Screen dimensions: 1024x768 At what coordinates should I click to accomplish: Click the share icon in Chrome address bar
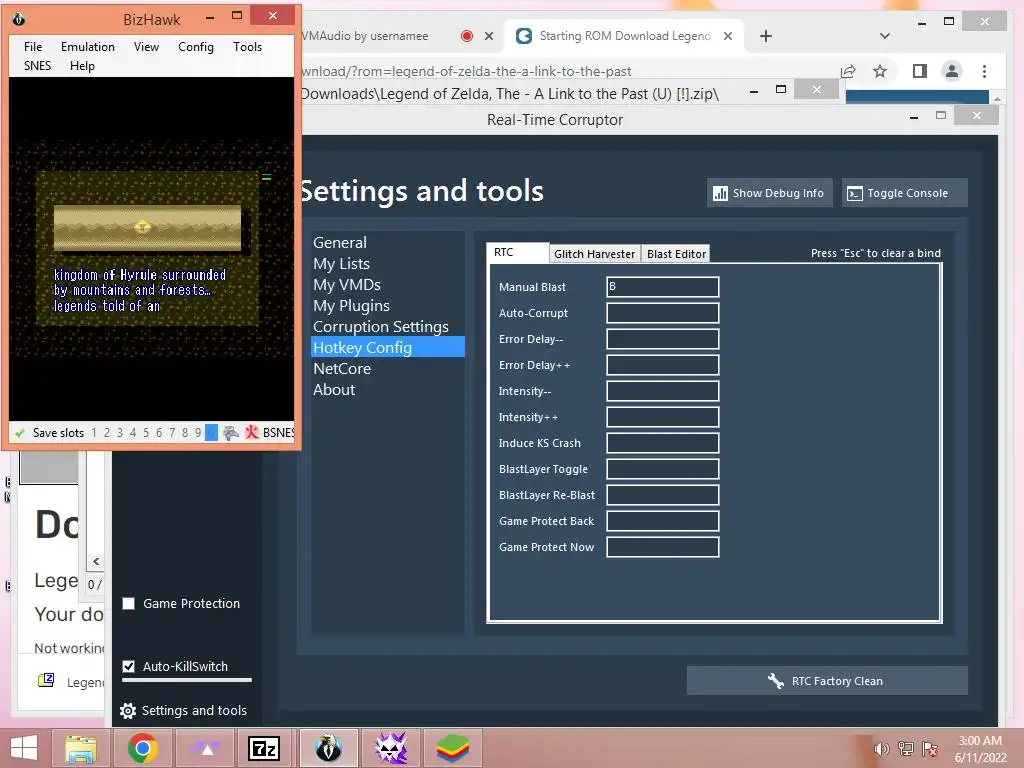848,71
